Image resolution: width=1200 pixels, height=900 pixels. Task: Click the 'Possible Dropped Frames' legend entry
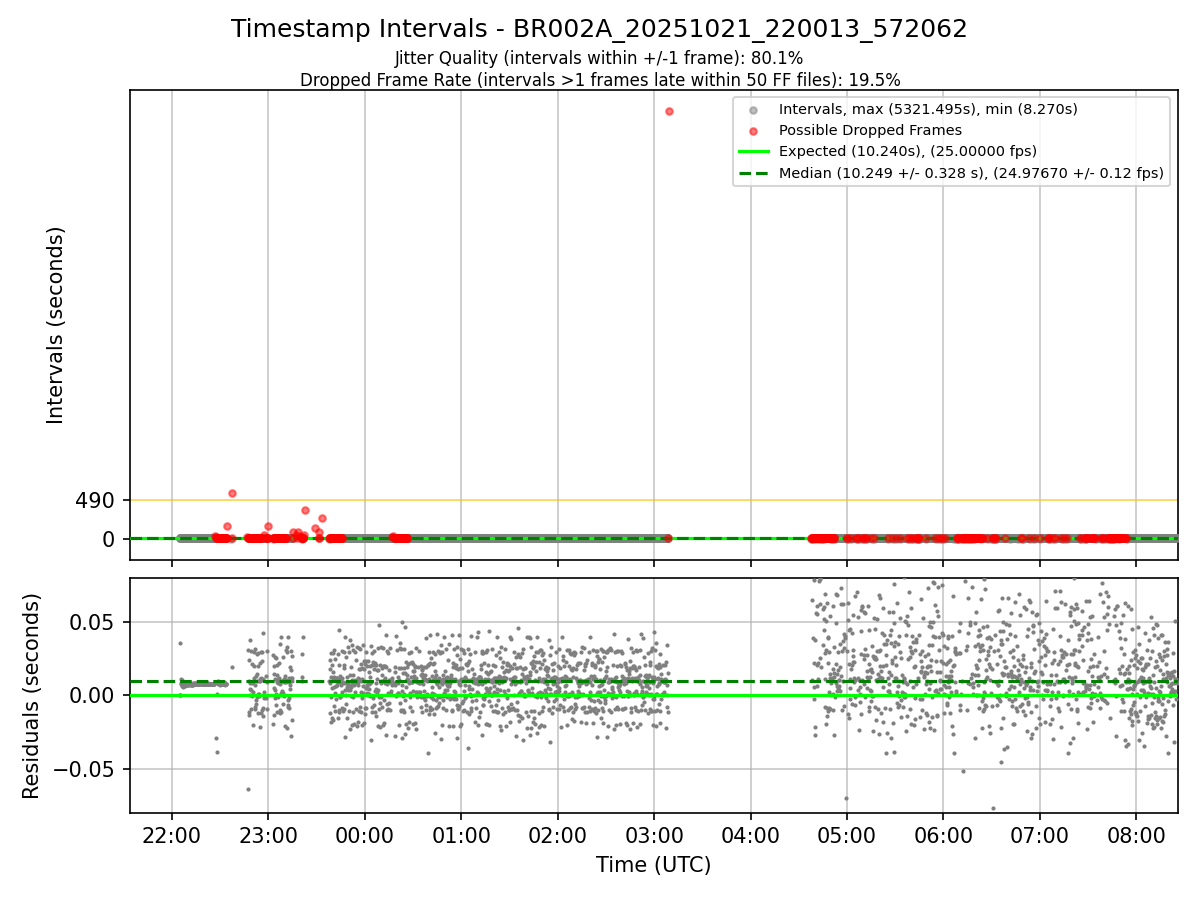coord(870,130)
